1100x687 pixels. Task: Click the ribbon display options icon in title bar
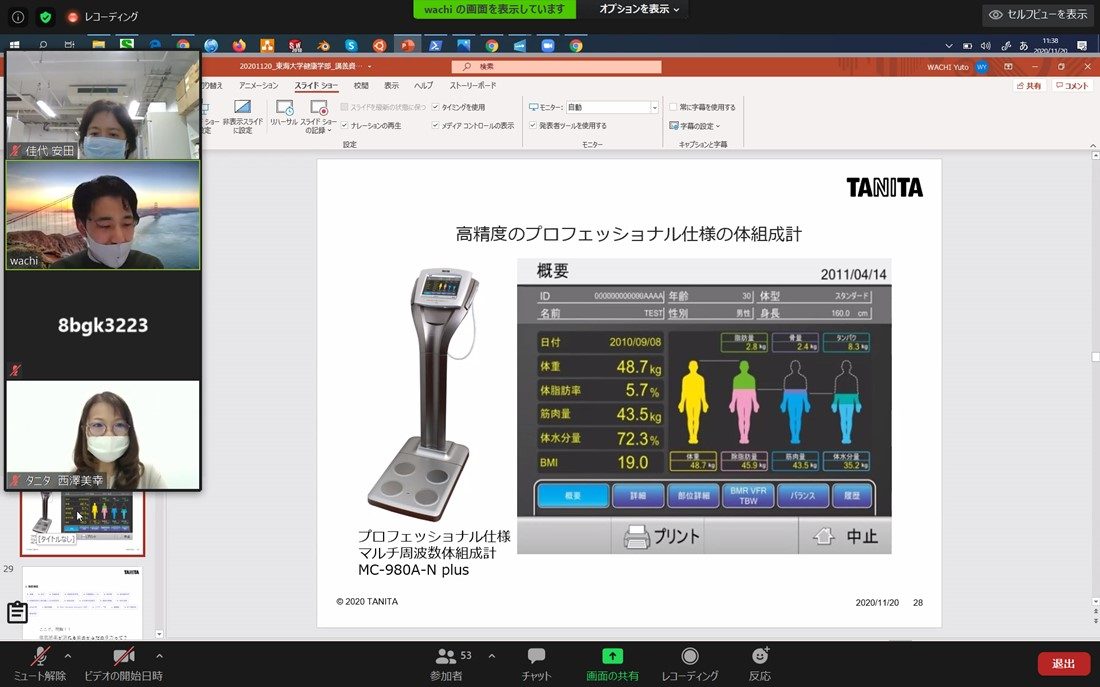click(1009, 67)
